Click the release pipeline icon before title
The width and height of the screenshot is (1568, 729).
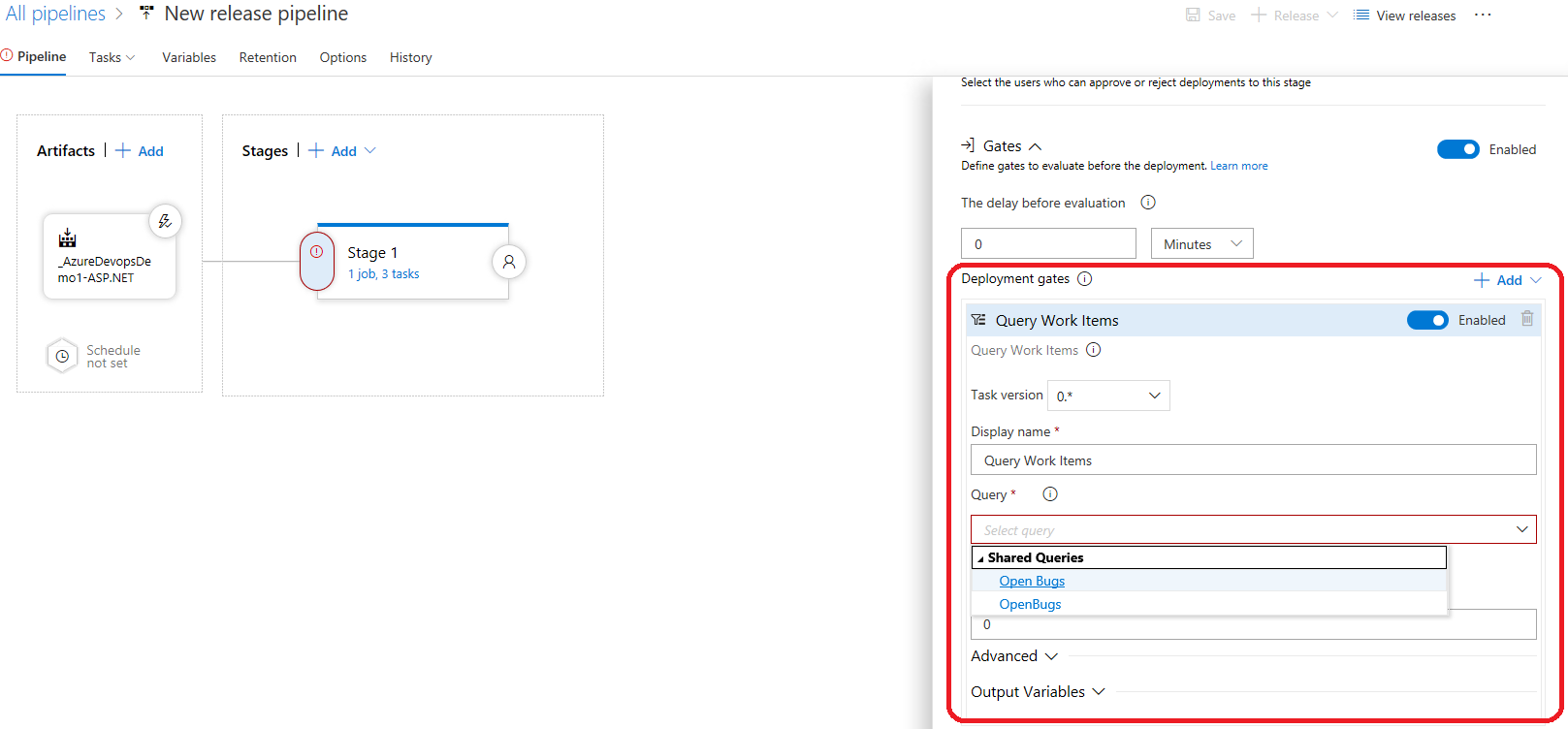146,14
